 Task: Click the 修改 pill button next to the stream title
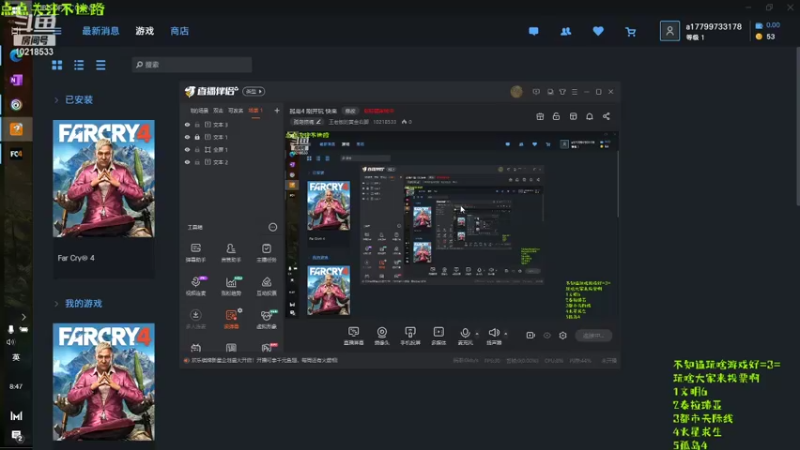350,111
